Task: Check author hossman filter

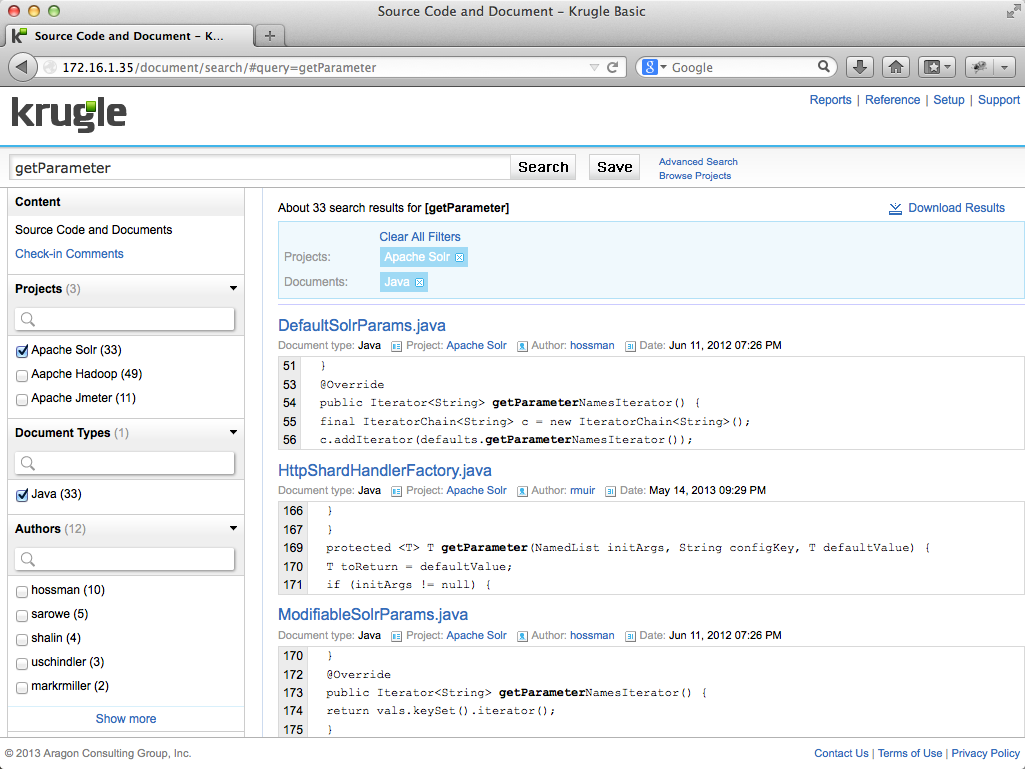Action: click(x=22, y=591)
